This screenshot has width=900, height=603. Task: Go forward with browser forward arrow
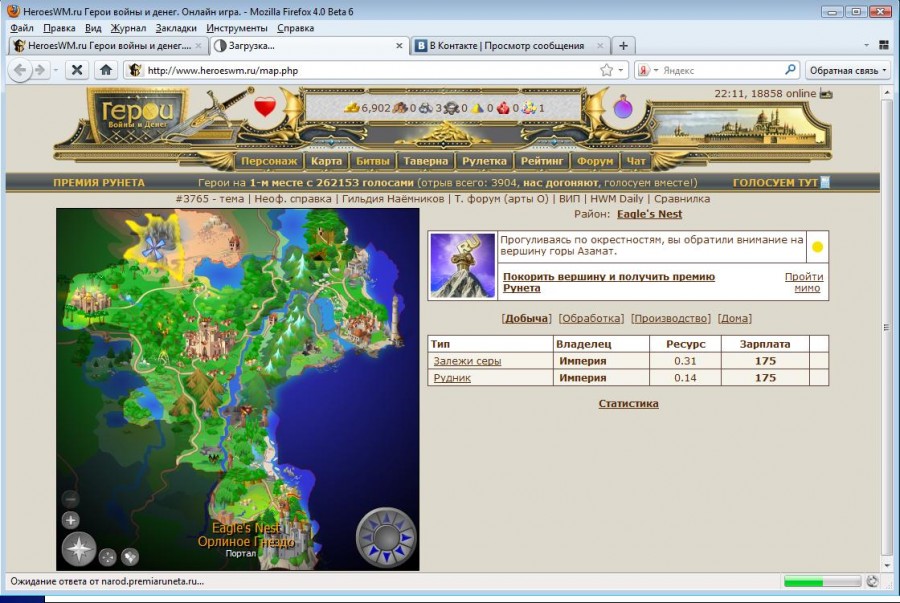click(x=40, y=70)
